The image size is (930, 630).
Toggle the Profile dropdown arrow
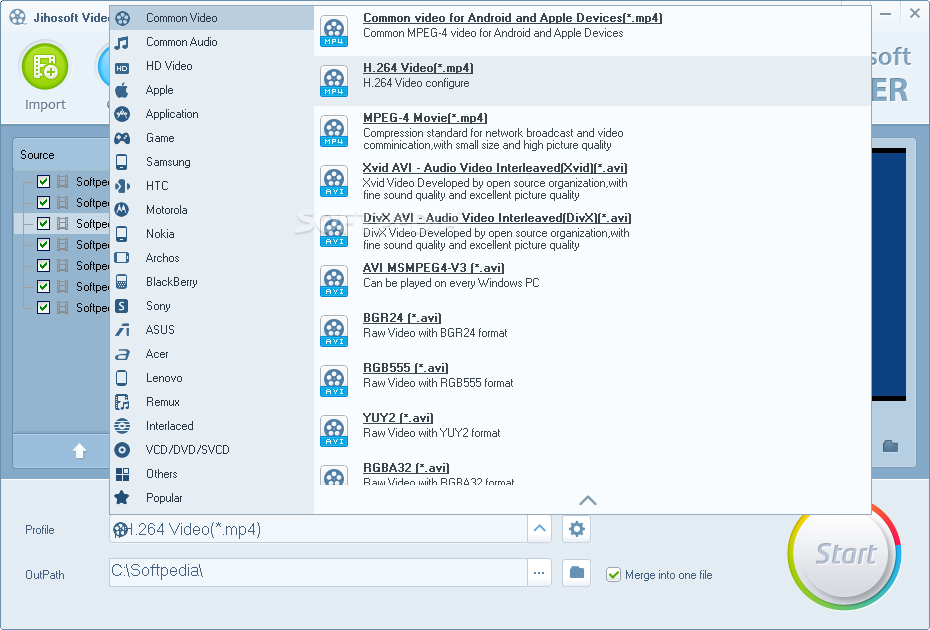[x=539, y=529]
